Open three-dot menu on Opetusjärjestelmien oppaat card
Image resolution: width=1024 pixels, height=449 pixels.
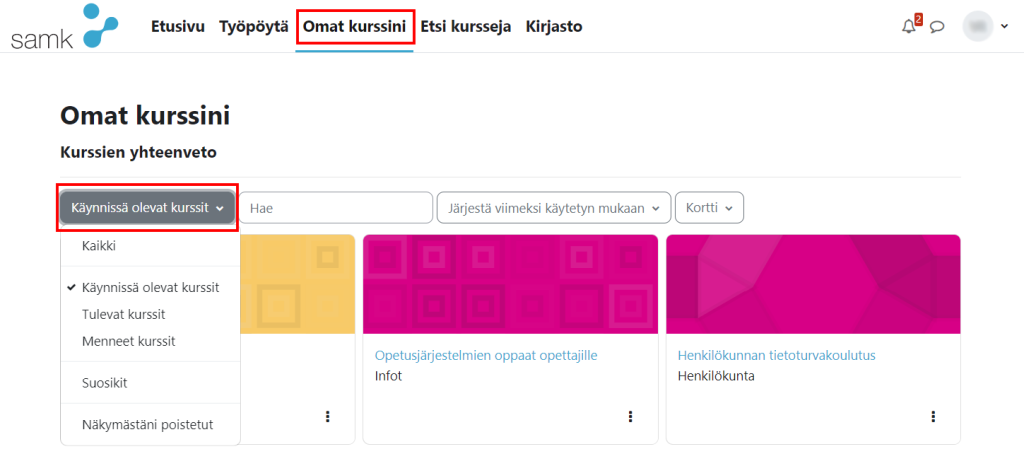630,416
